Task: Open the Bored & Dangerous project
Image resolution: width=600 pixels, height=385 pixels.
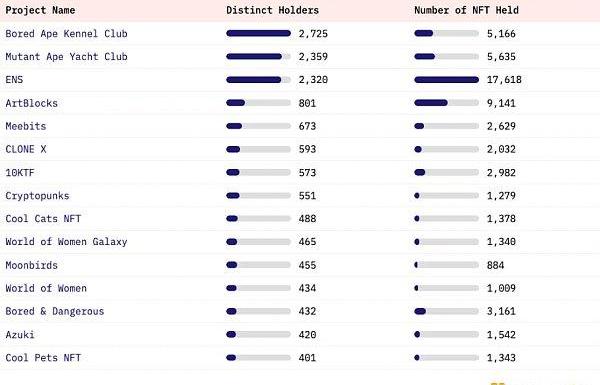Action: click(55, 311)
